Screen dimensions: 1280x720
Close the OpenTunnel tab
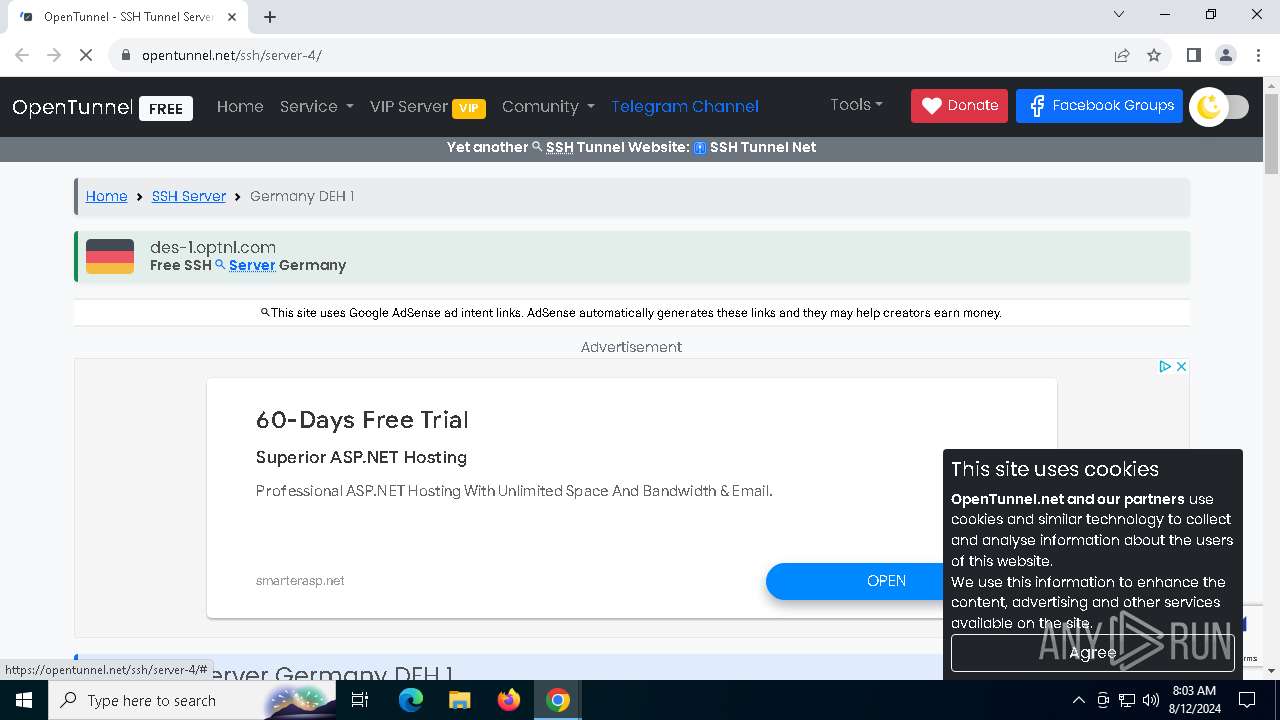[232, 17]
